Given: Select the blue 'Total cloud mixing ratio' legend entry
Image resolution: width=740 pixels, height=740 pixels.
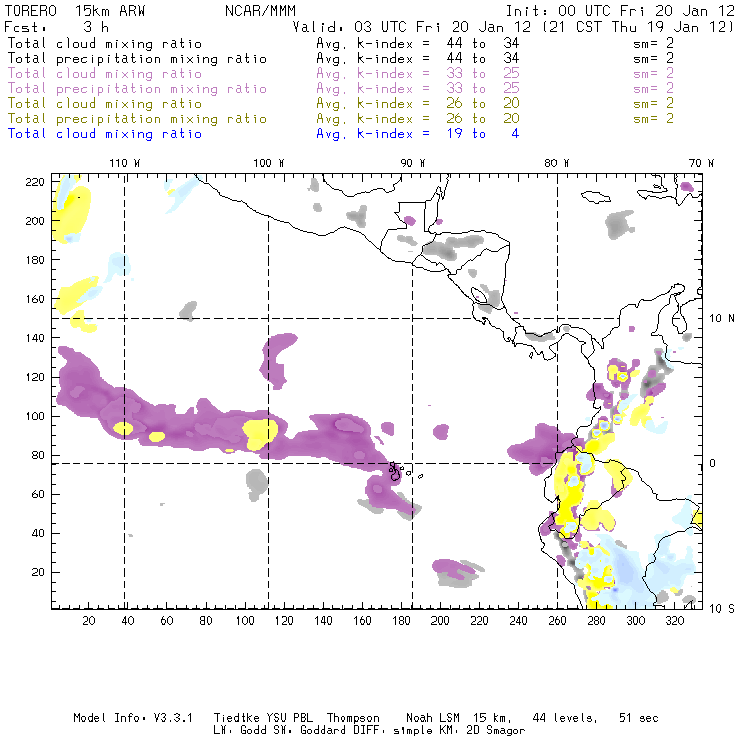Looking at the screenshot, I should click(x=105, y=134).
